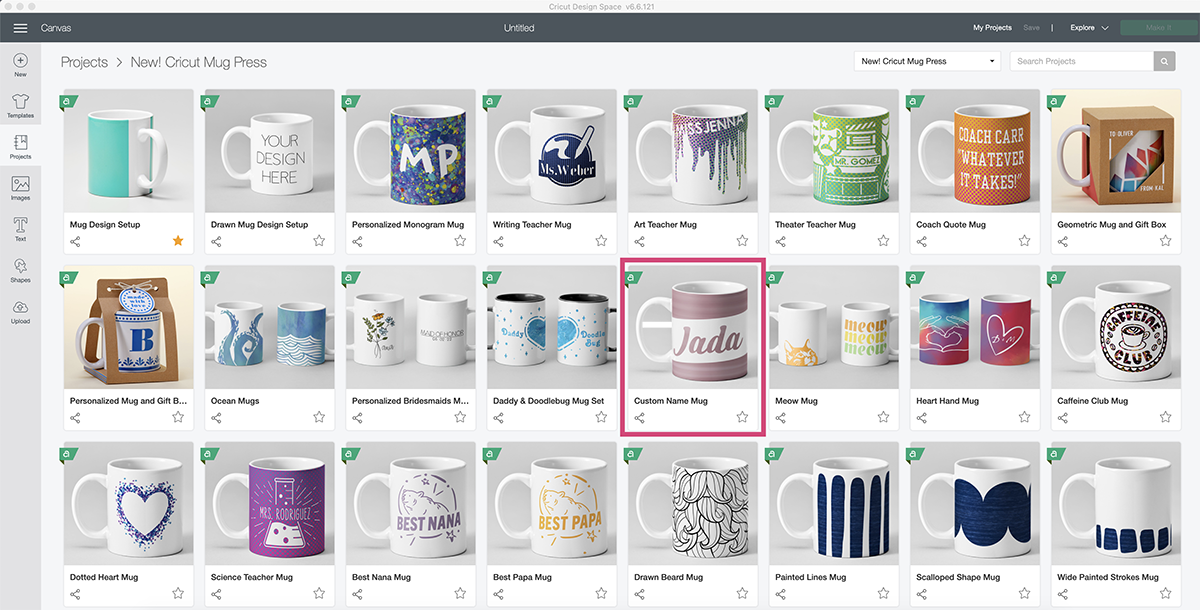This screenshot has height=610, width=1200.
Task: Open the Personalized Mug and Gift Box thumbnail
Action: coord(129,327)
